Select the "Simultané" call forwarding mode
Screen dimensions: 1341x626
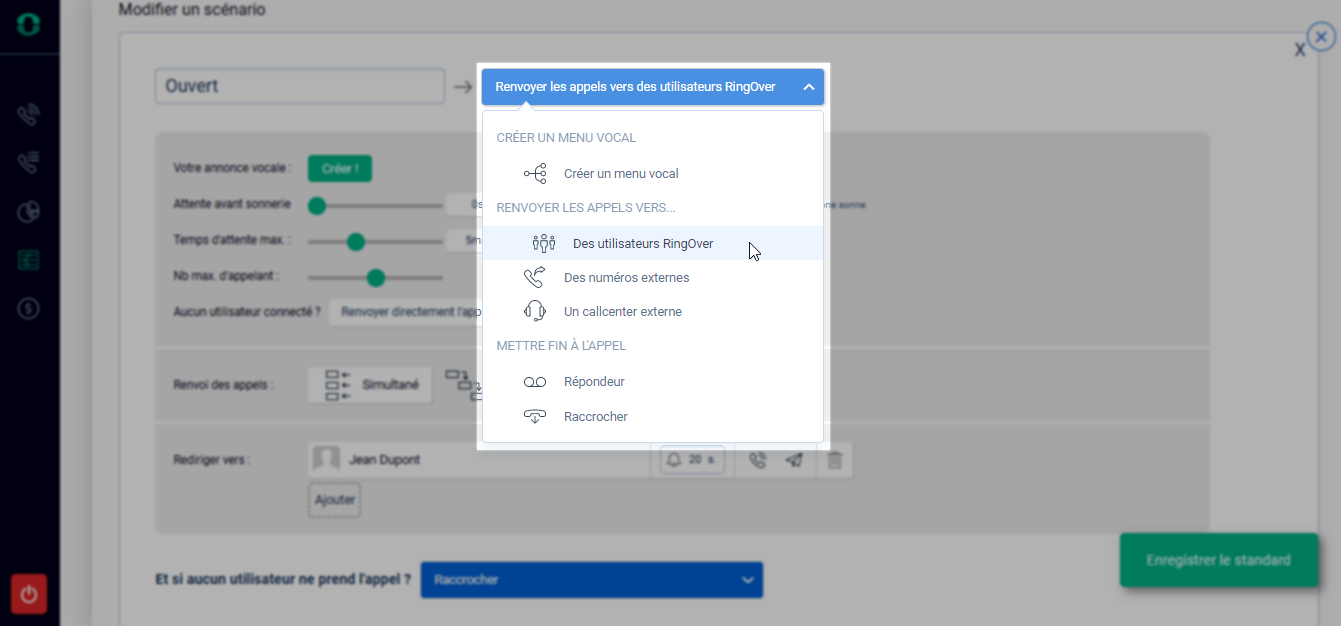(x=370, y=384)
